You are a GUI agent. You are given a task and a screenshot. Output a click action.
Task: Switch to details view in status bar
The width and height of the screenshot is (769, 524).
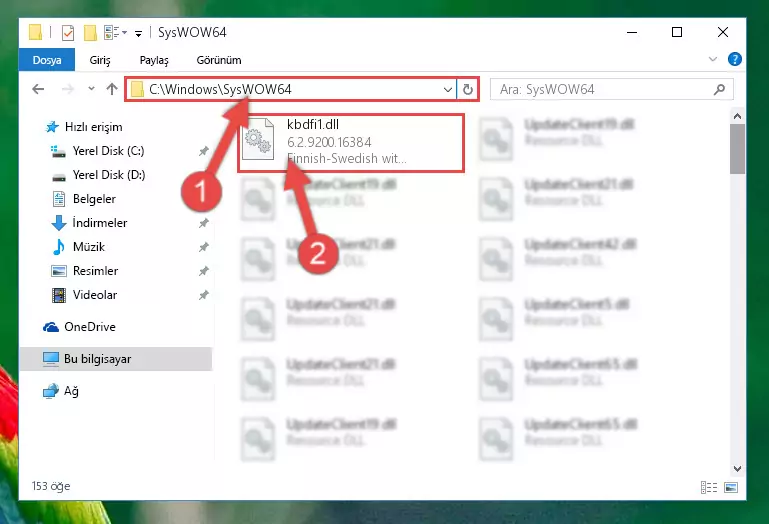pos(709,487)
